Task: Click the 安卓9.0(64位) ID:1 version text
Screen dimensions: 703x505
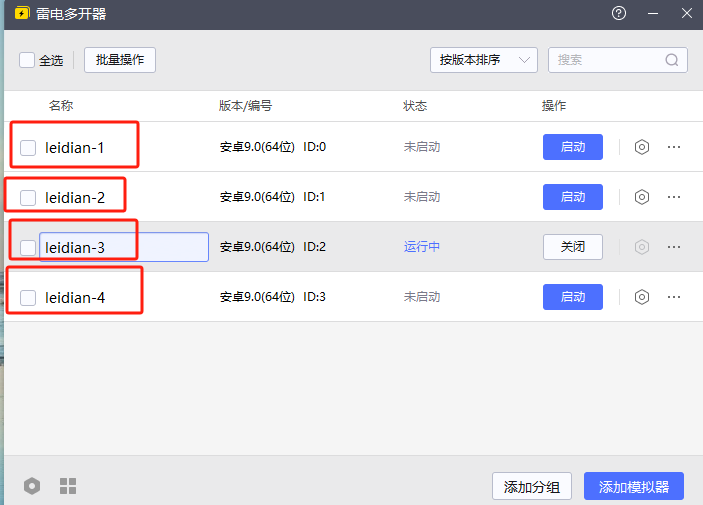Action: (272, 197)
